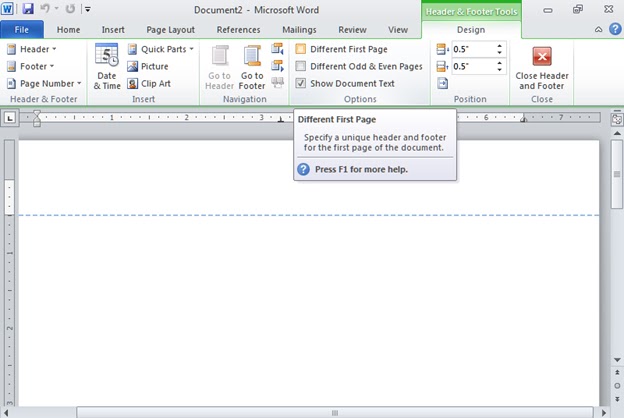Go to the References tab
The width and height of the screenshot is (624, 418).
click(238, 30)
